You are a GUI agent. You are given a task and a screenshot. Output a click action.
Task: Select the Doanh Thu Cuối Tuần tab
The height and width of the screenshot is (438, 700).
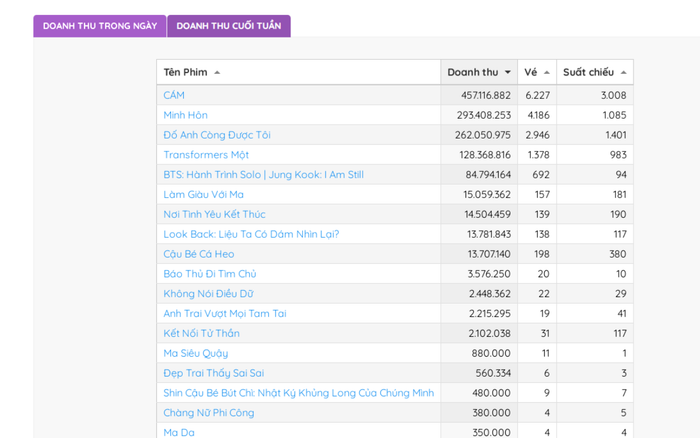(228, 26)
